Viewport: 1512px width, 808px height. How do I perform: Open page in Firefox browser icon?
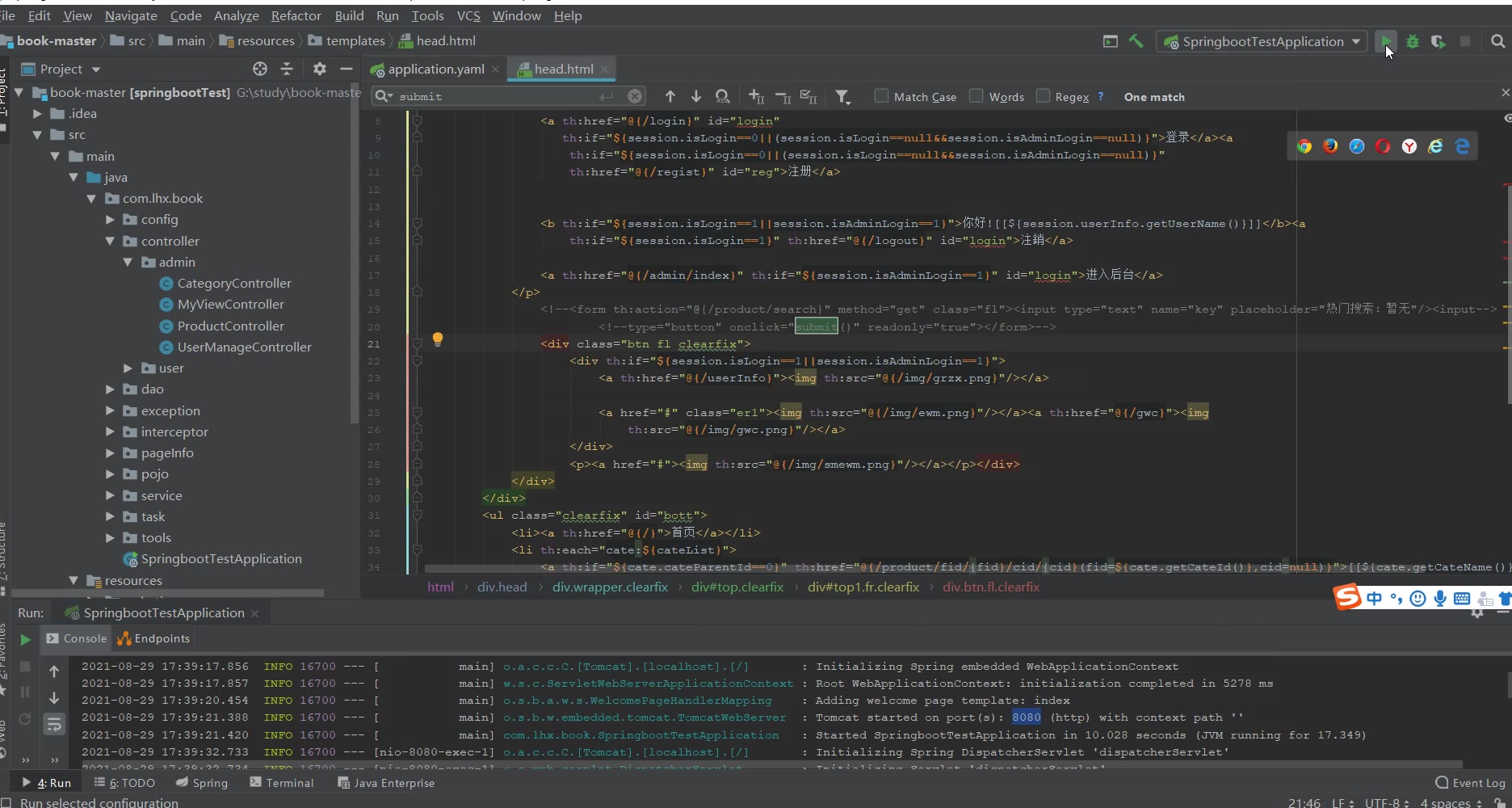tap(1330, 146)
